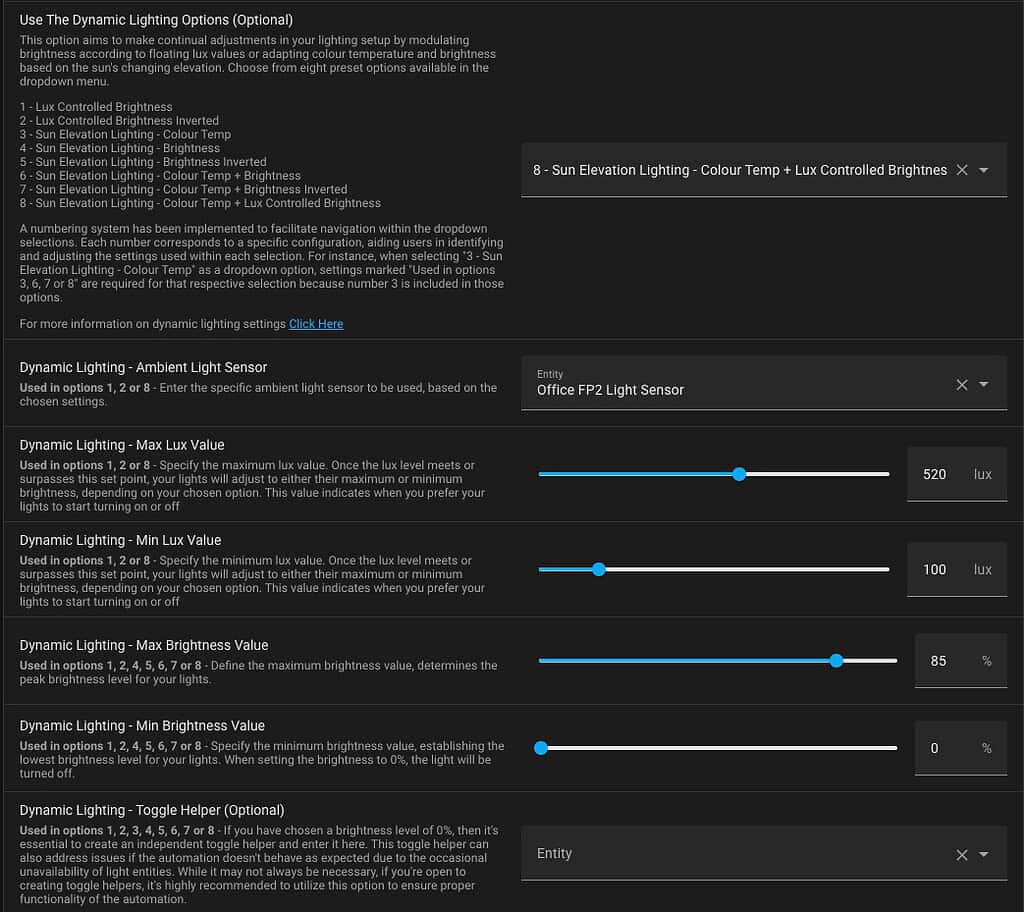Adjust the Max Lux Value slider handle
1024x912 pixels.
coord(739,474)
